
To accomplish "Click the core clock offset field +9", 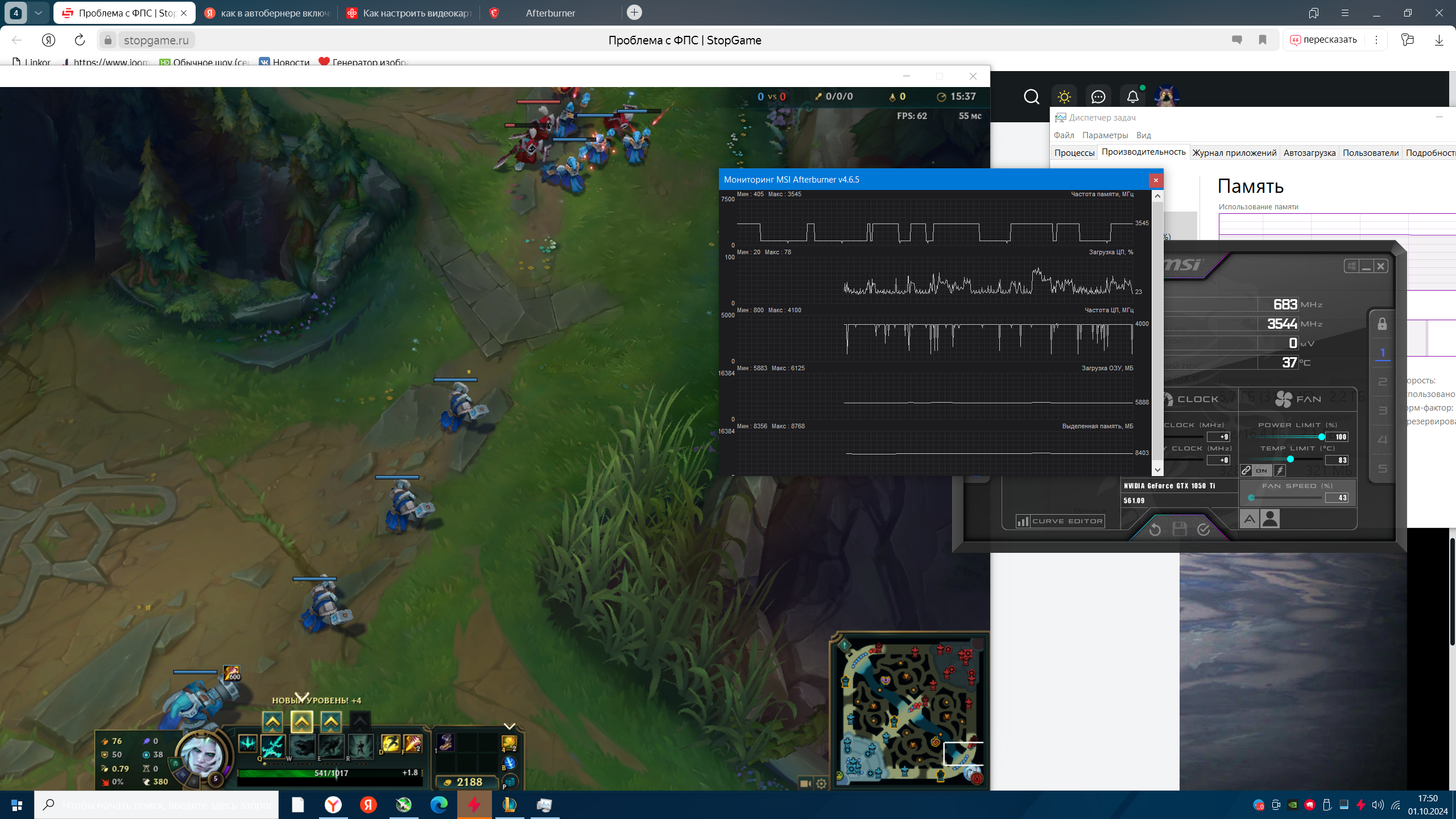I will [1218, 437].
